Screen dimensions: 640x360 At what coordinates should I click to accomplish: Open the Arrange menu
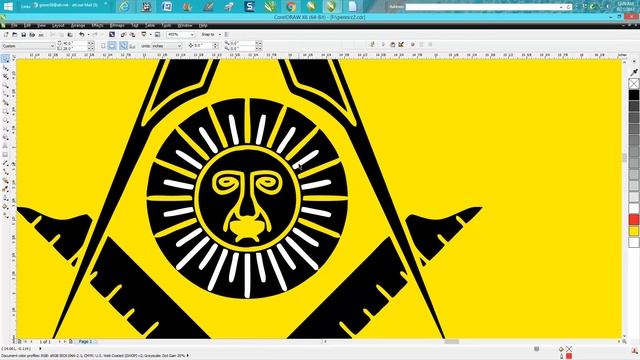[78, 26]
